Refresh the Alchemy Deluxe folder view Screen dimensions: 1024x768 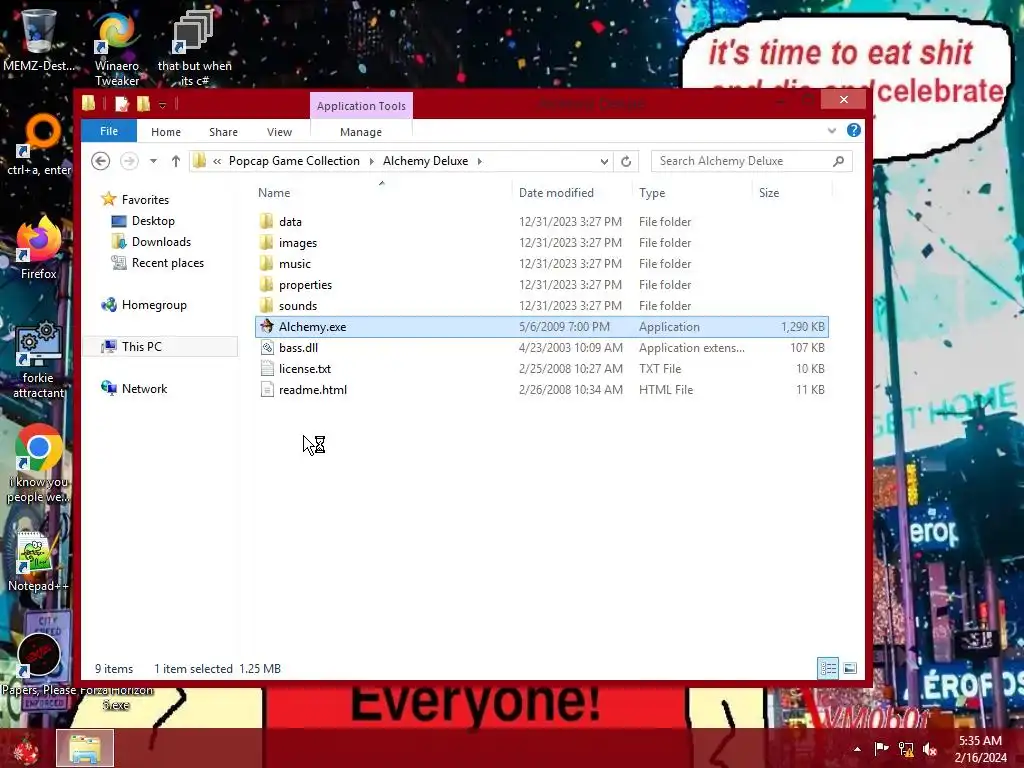[626, 161]
